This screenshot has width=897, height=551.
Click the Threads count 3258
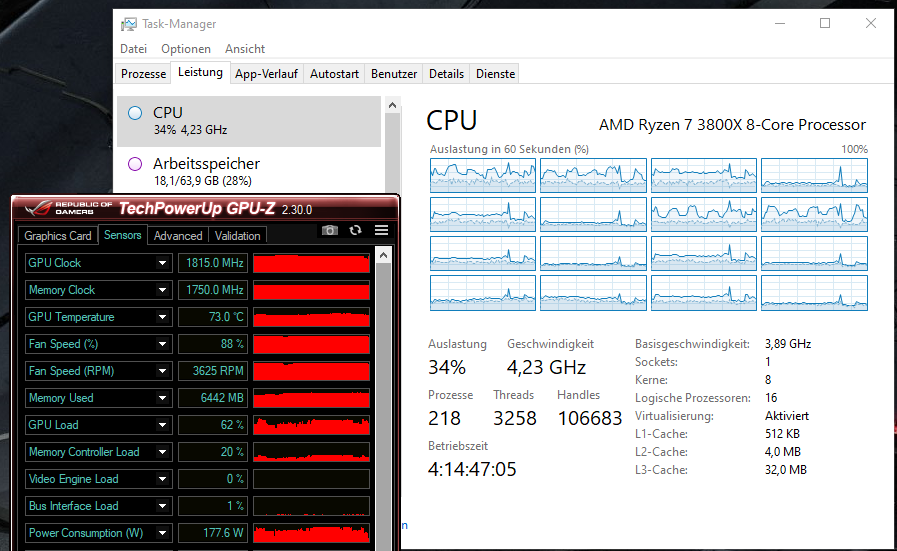pyautogui.click(x=515, y=418)
